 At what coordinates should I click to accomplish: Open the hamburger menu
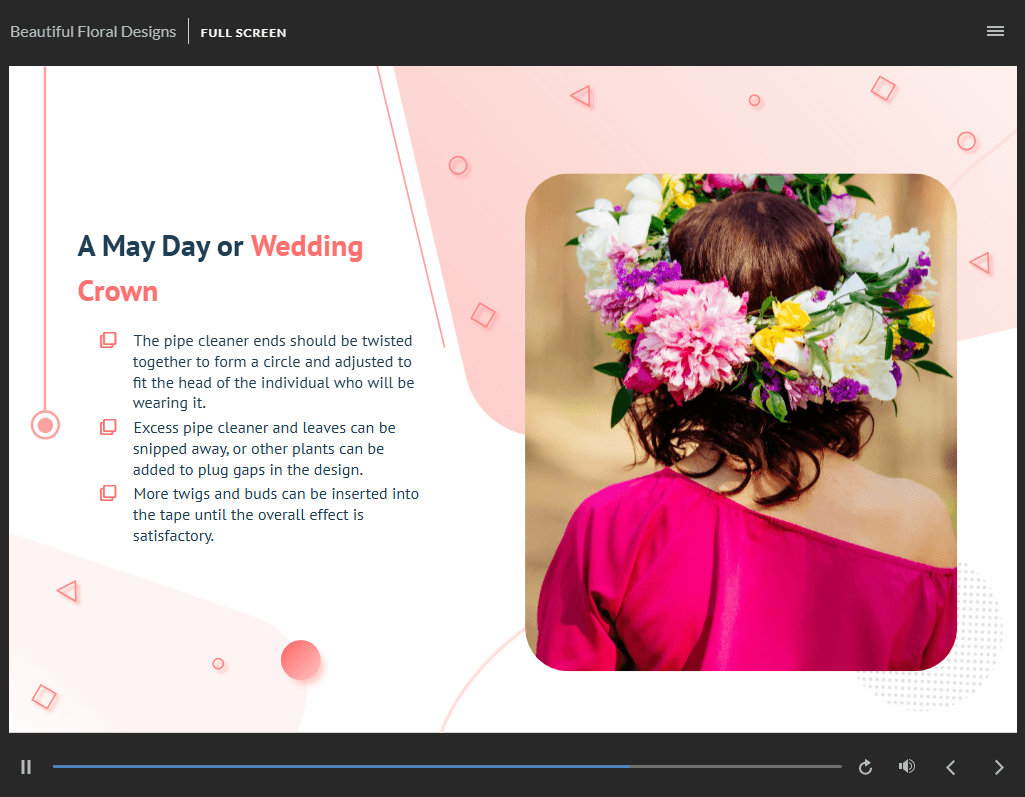[x=995, y=31]
